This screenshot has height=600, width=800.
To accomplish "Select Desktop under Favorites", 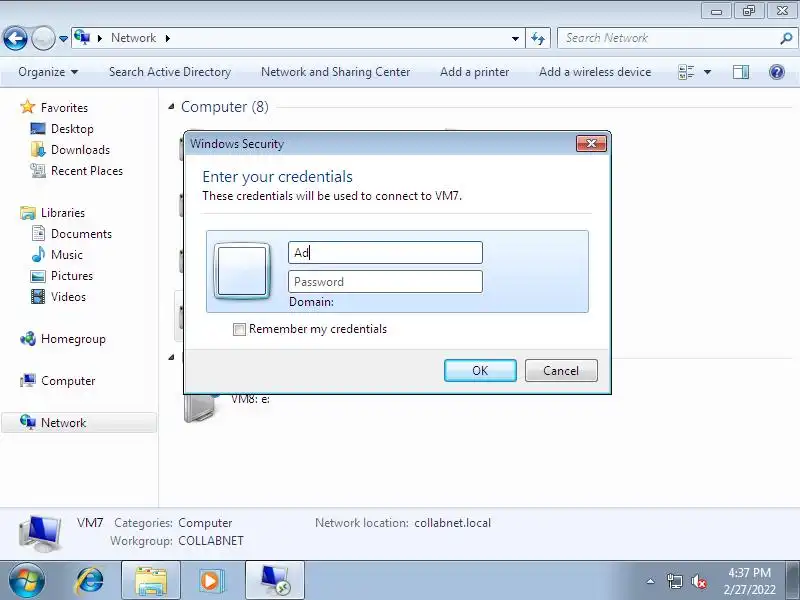I will pos(62,129).
